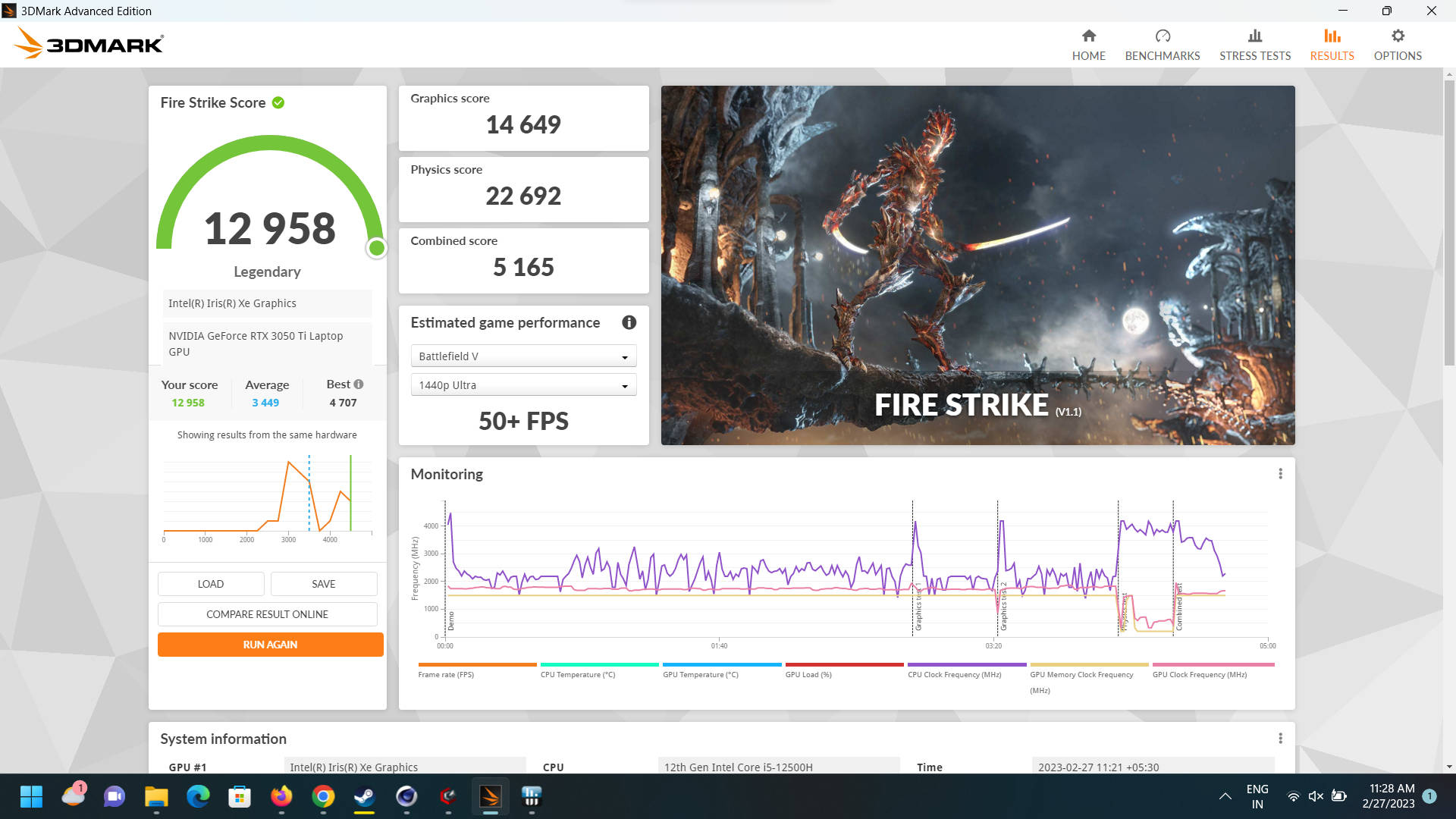The height and width of the screenshot is (819, 1456).
Task: Open the Monitoring panel three-dot menu
Action: pos(1280,474)
